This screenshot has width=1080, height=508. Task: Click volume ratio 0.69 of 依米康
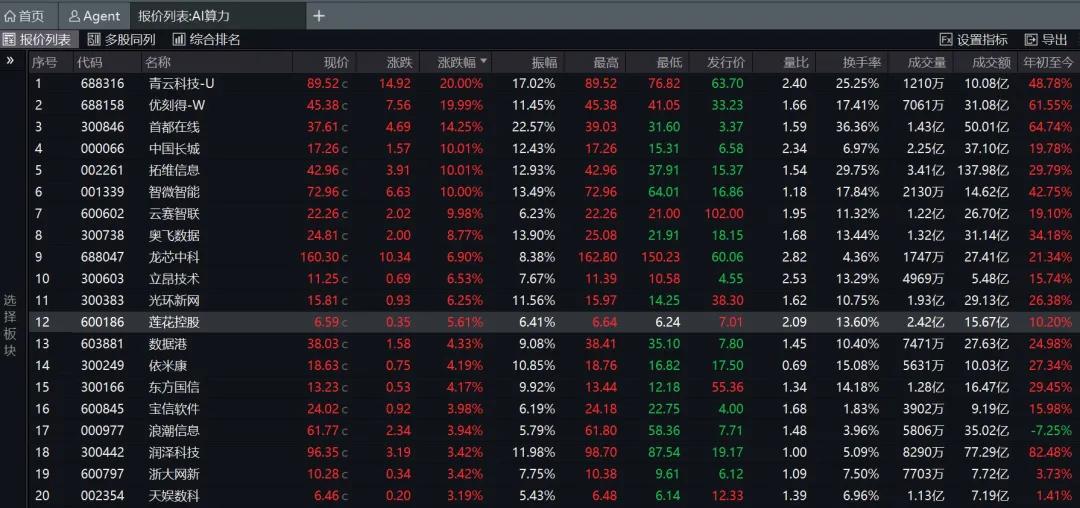pos(794,366)
